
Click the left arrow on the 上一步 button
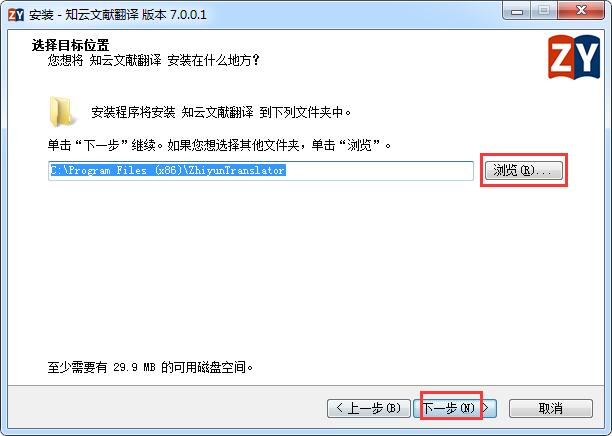coord(340,408)
